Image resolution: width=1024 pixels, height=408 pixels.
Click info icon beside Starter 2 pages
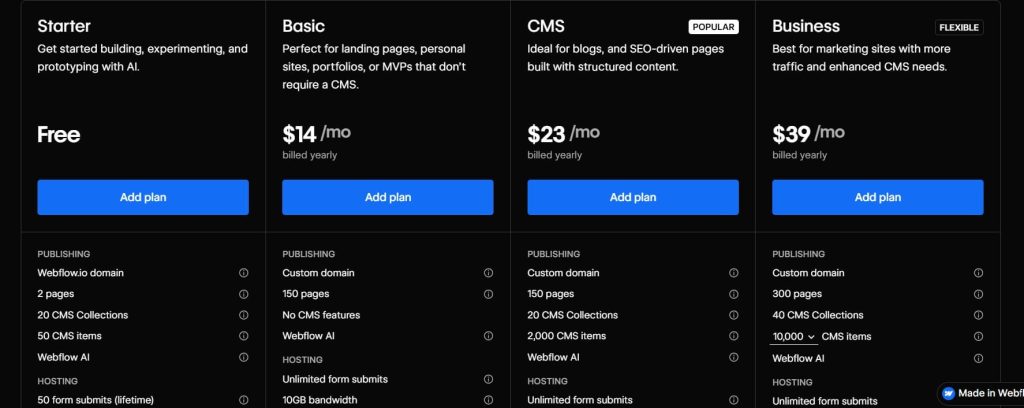(243, 294)
